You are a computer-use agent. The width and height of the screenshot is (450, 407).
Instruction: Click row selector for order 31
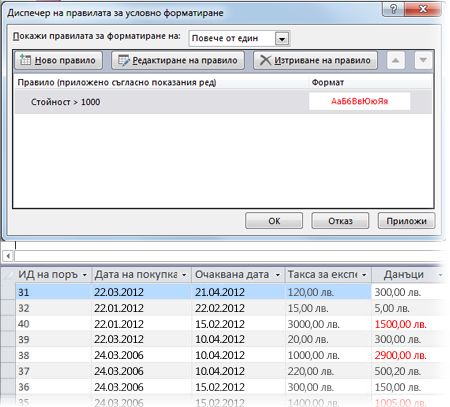coord(8,292)
